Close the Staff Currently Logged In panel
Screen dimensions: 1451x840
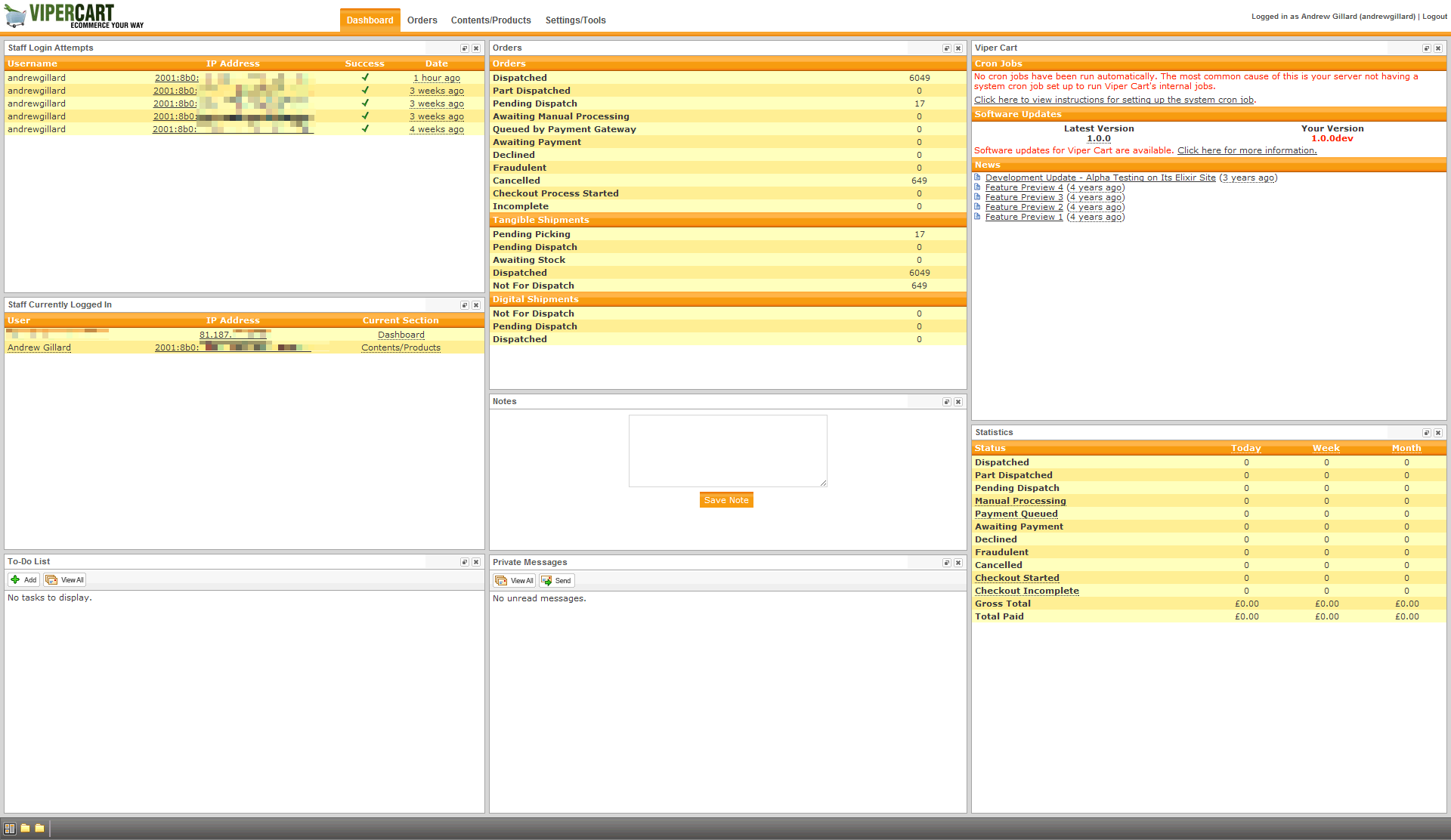(x=476, y=305)
